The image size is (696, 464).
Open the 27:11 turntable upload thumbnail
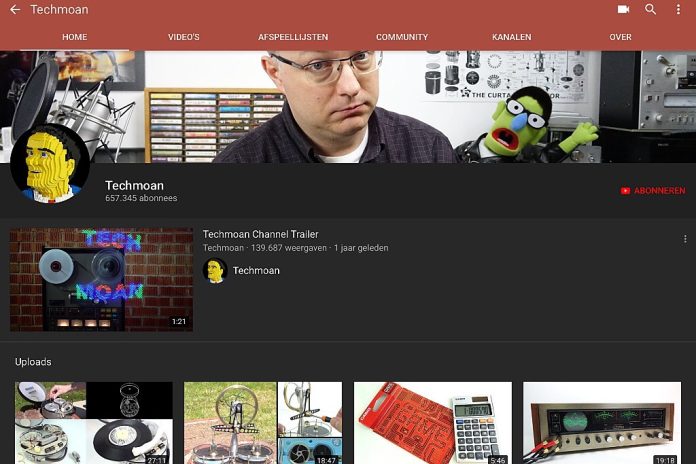pos(94,423)
